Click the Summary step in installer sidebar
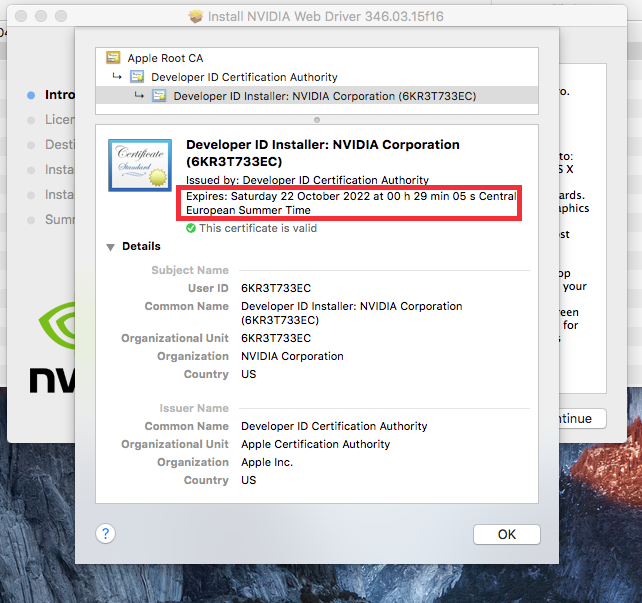The height and width of the screenshot is (603, 642). point(60,219)
